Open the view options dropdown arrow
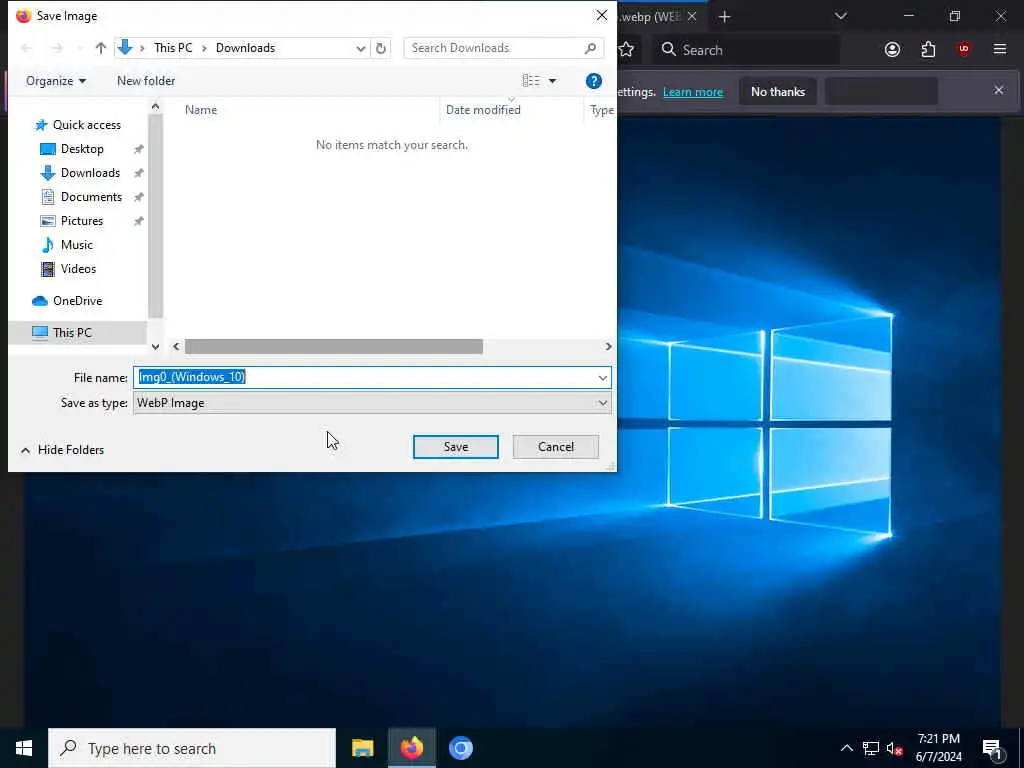1024x768 pixels. click(552, 81)
